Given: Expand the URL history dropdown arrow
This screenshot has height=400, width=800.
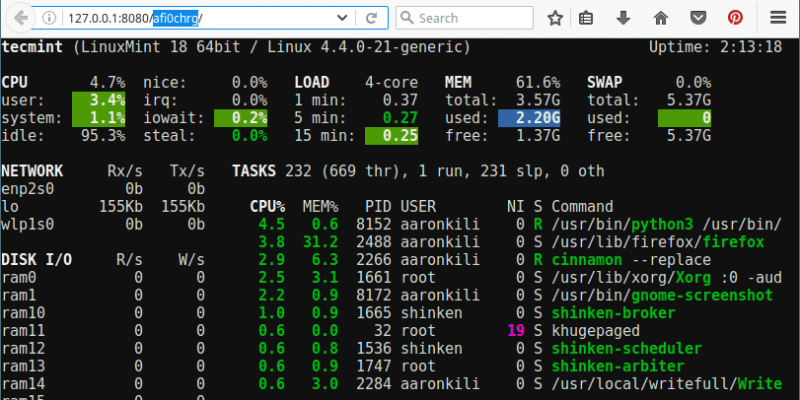Looking at the screenshot, I should click(342, 18).
